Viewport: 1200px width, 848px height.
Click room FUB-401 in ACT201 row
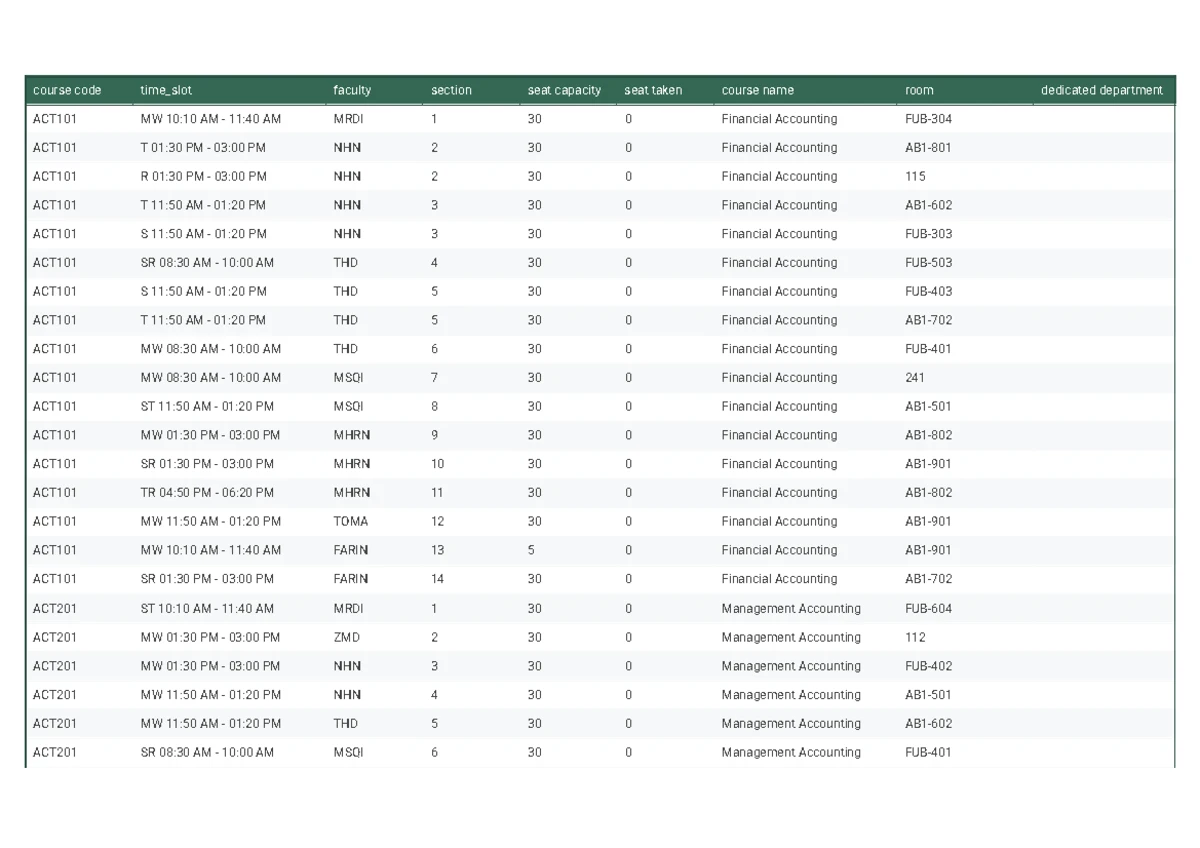929,753
